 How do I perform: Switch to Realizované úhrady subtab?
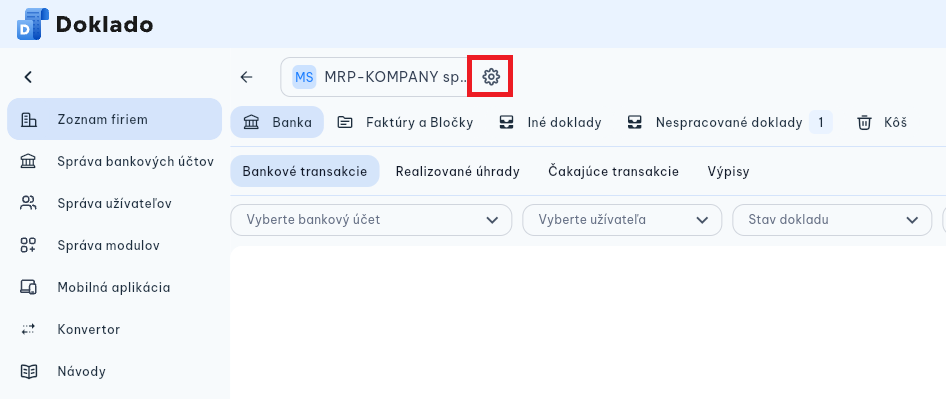(457, 171)
